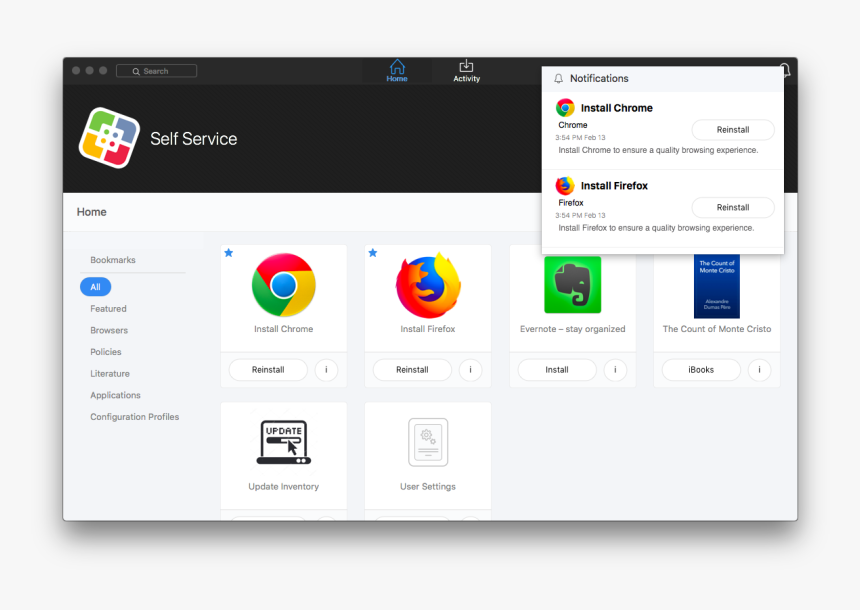Toggle the bookmark star on Install Firefox

click(x=373, y=253)
